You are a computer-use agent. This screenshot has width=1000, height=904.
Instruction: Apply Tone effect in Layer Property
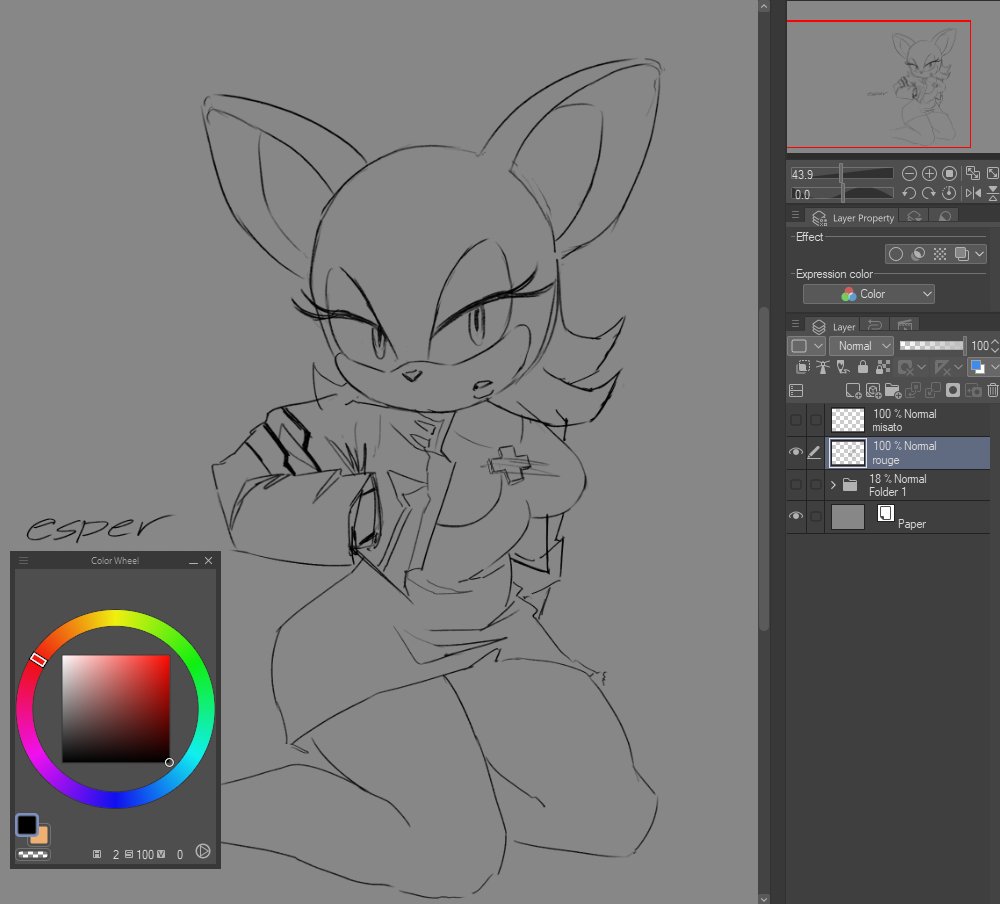(x=940, y=254)
